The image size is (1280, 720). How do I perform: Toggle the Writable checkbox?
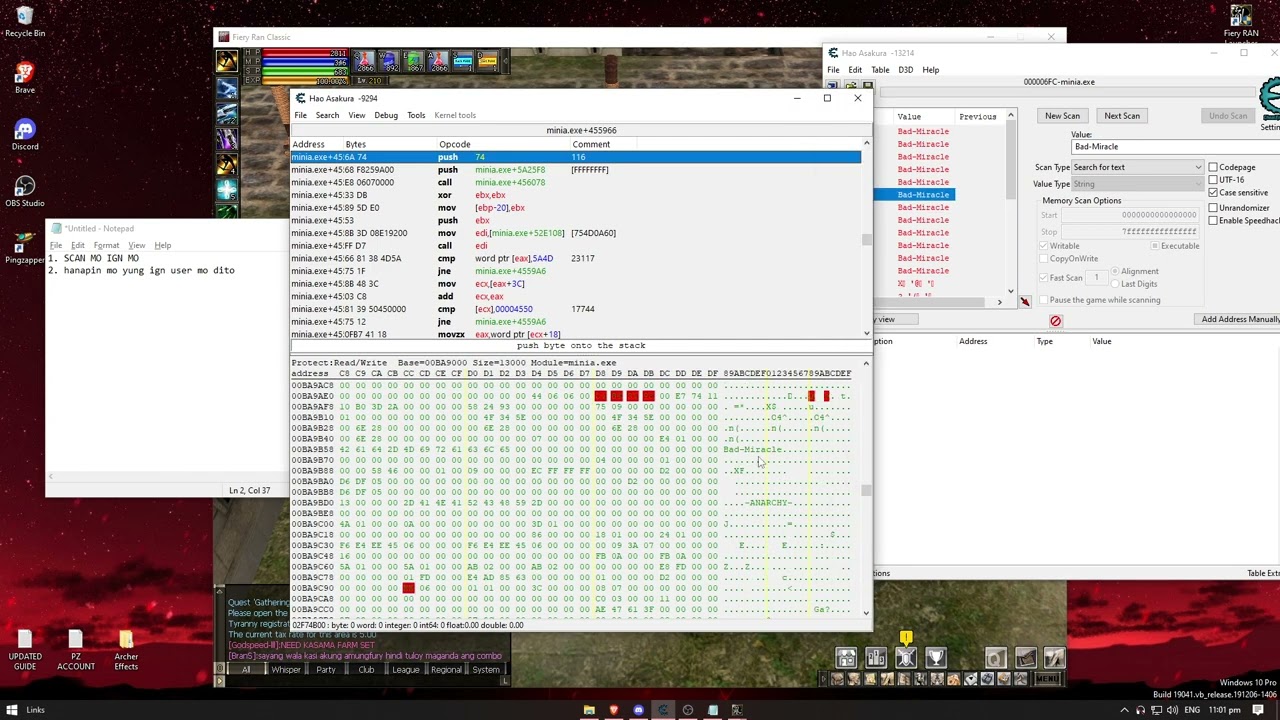tap(1043, 246)
